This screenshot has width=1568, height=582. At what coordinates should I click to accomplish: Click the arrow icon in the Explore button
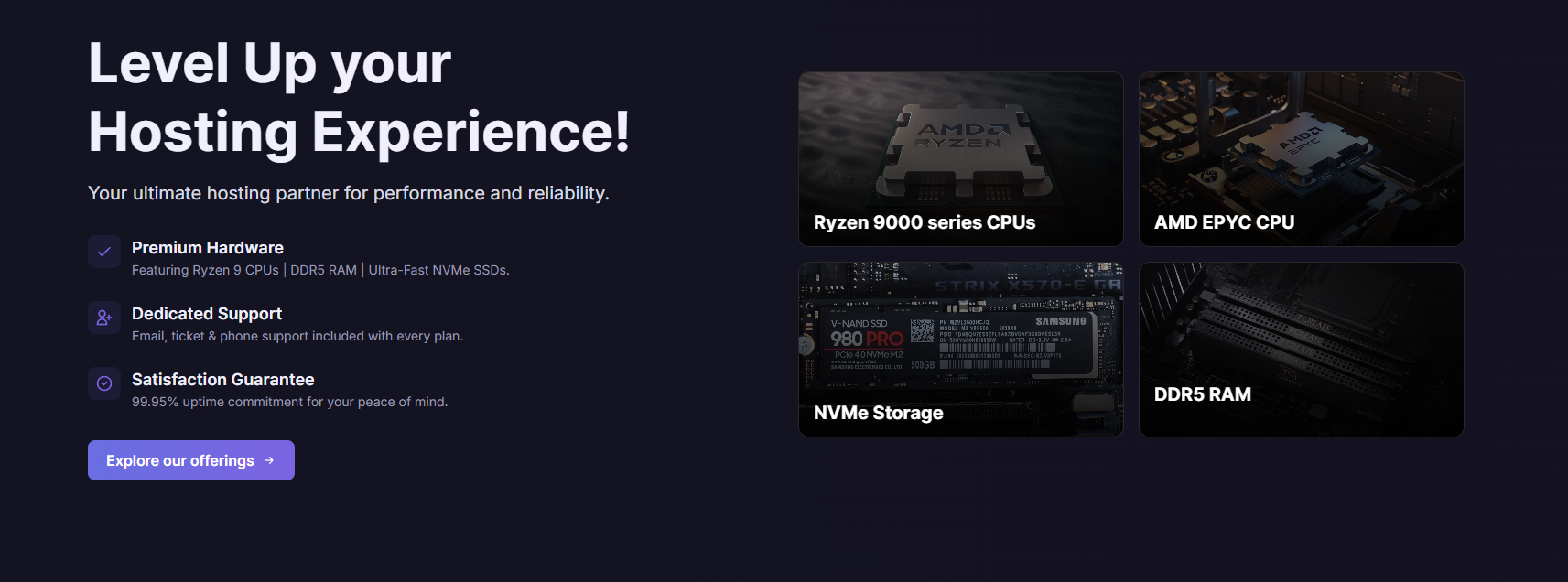coord(269,460)
